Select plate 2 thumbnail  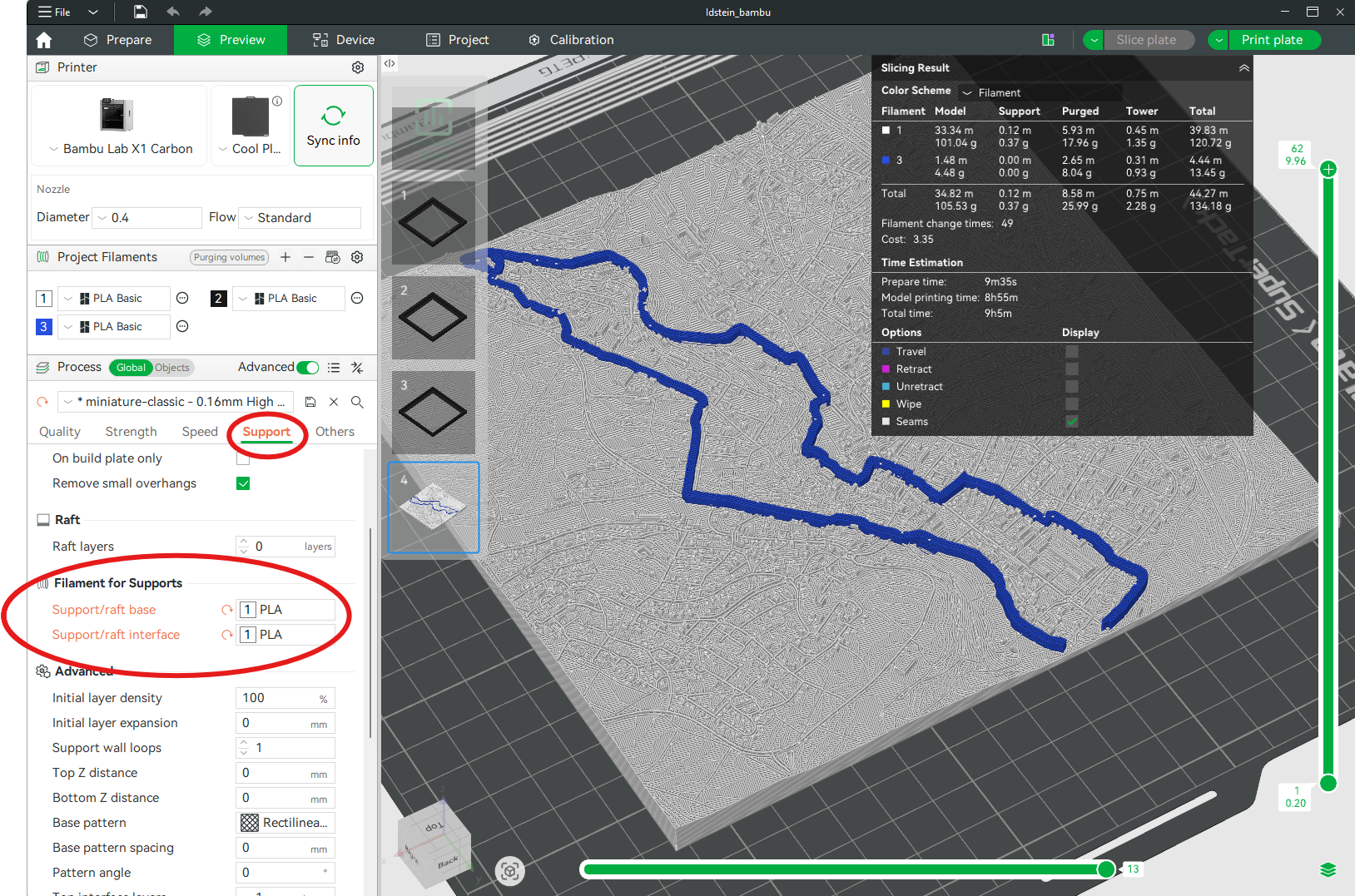433,317
